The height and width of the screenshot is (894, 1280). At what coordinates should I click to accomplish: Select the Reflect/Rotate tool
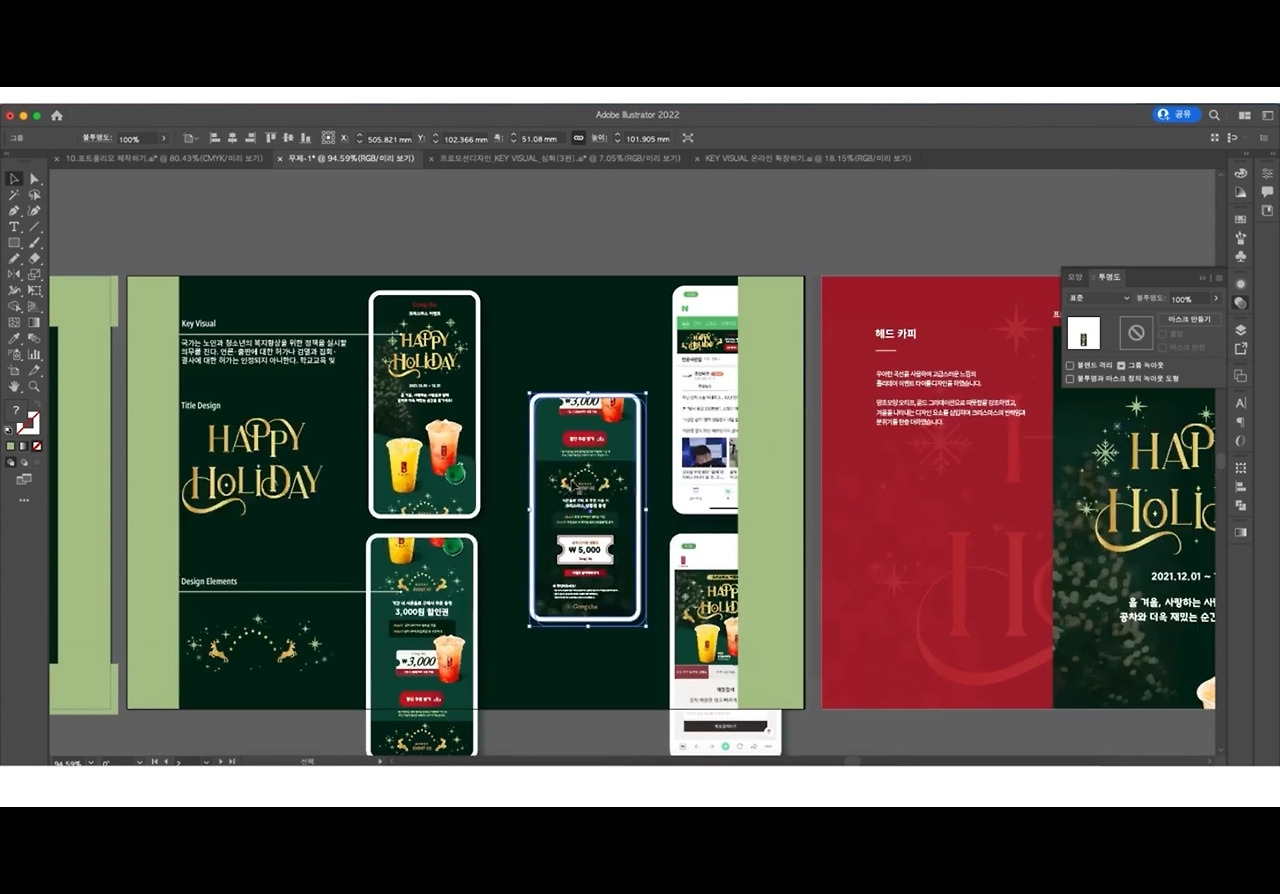coord(14,274)
